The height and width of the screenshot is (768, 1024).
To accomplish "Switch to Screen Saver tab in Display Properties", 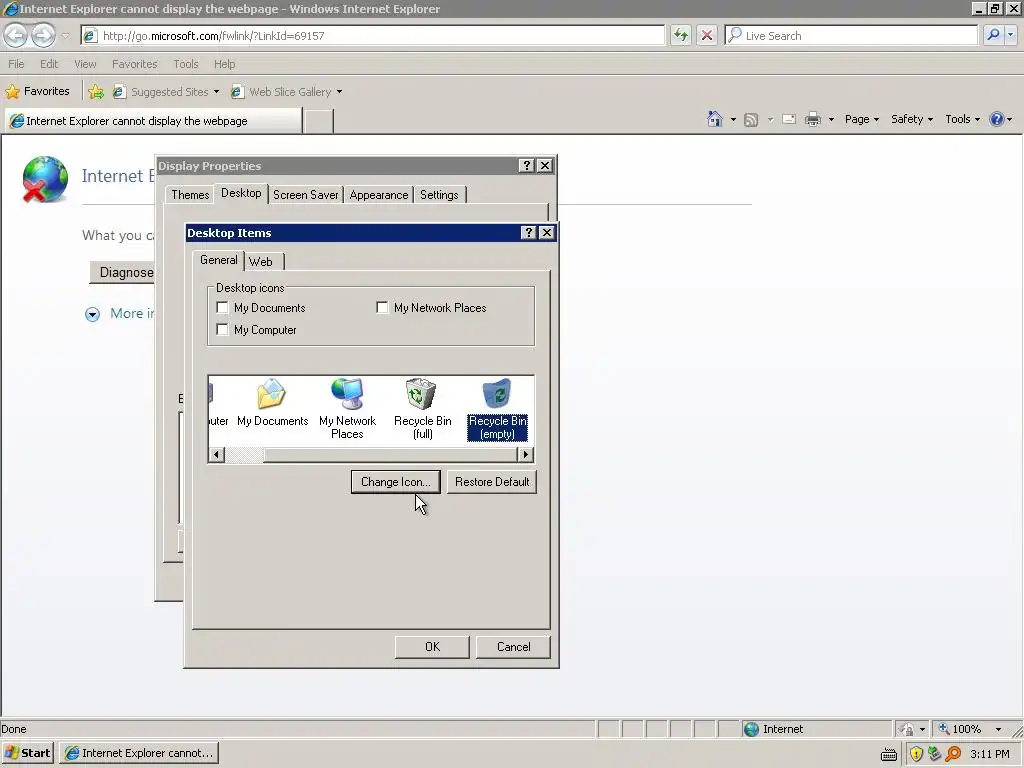I will (306, 195).
